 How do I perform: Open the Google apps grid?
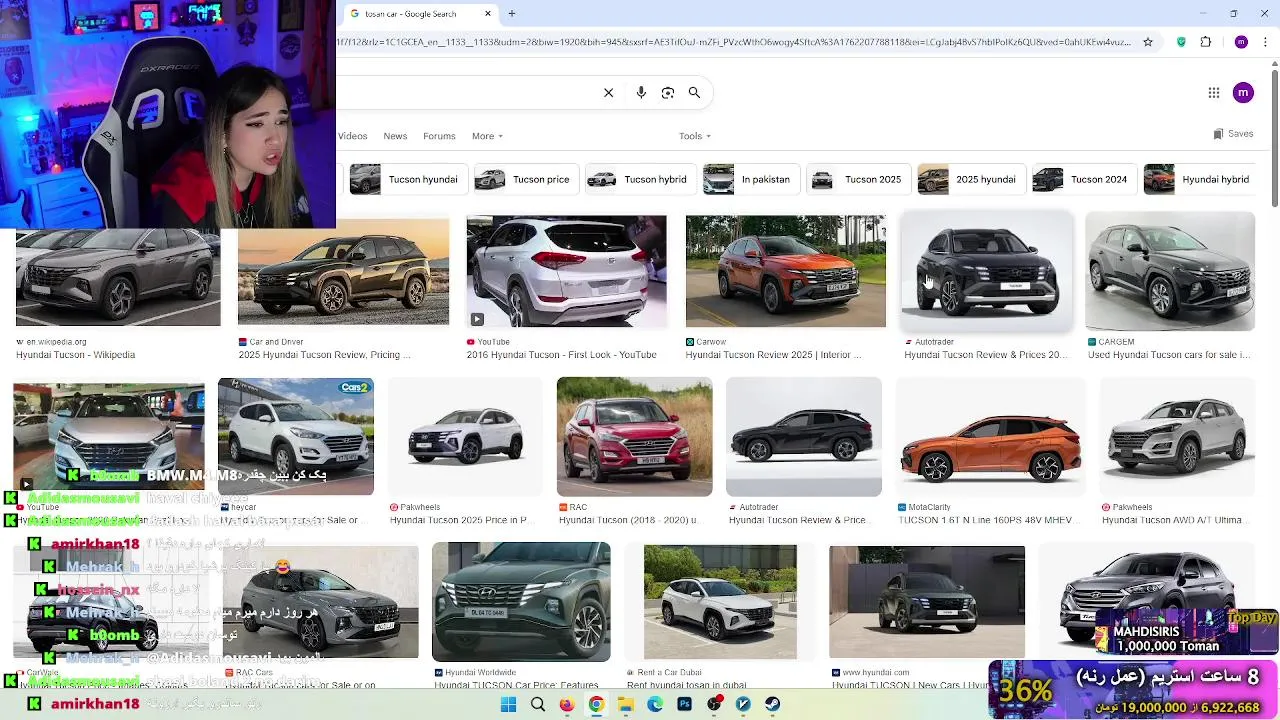click(1214, 93)
